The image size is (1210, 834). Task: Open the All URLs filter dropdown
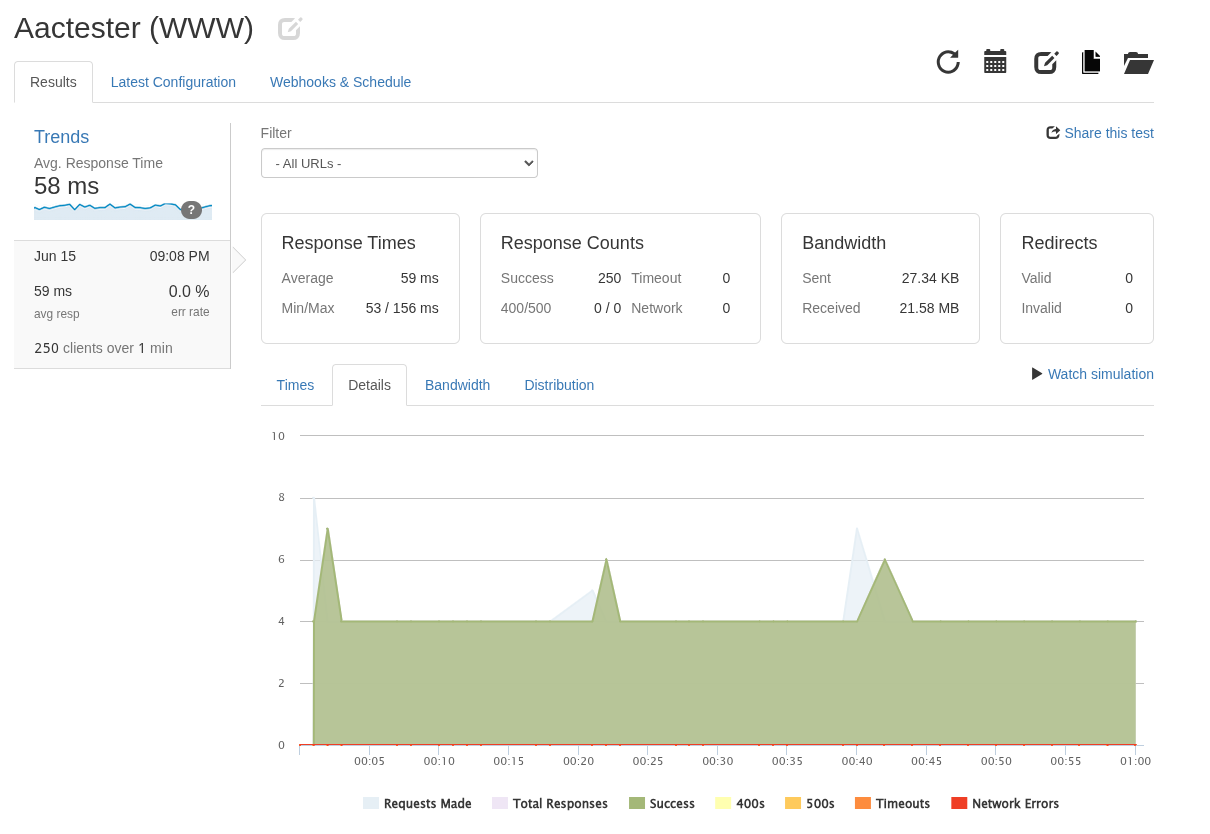(399, 163)
